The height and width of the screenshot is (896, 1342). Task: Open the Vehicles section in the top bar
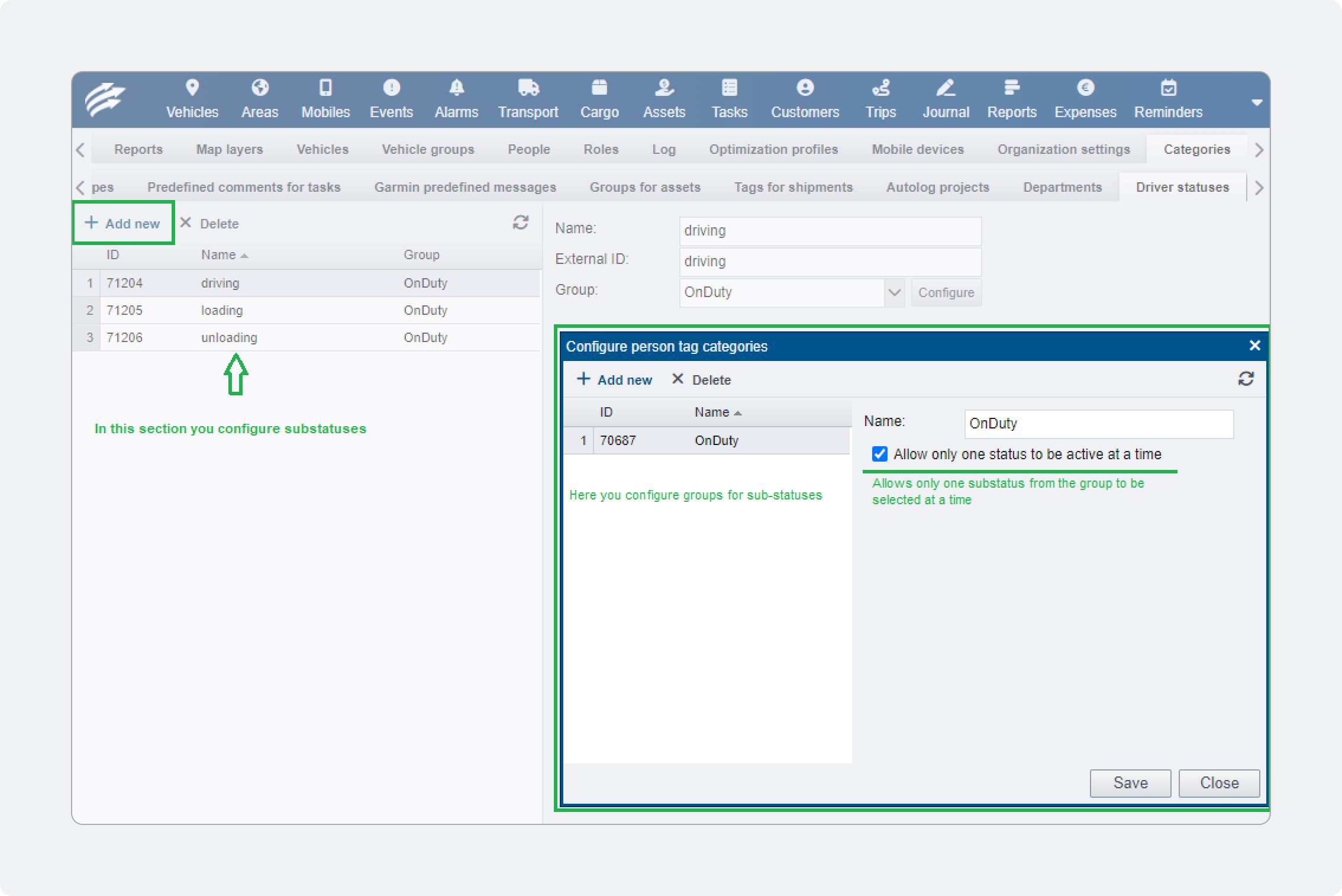click(x=192, y=99)
